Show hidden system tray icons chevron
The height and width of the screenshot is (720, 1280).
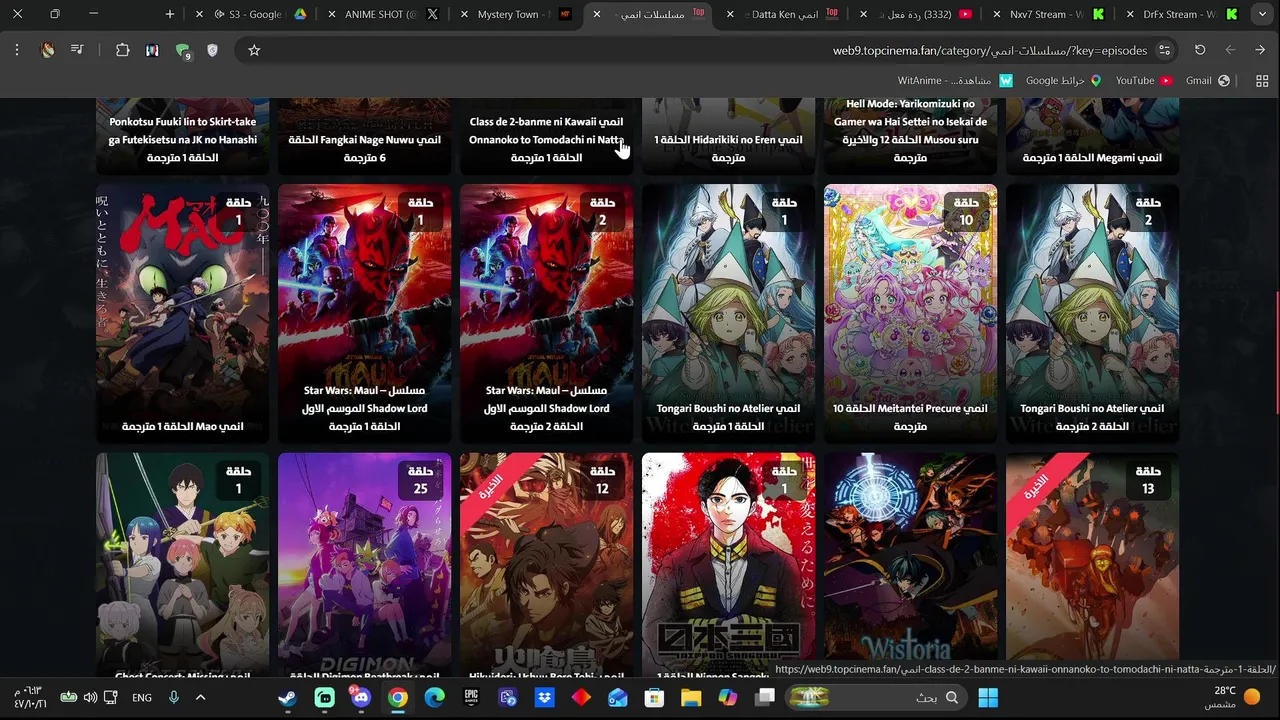pyautogui.click(x=200, y=697)
